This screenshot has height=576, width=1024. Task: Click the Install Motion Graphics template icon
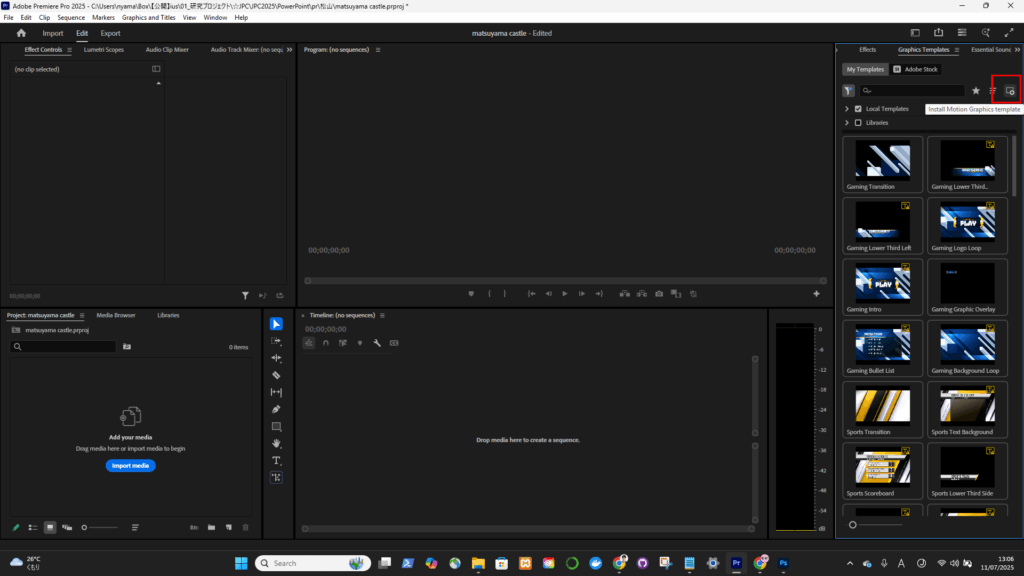click(1010, 91)
